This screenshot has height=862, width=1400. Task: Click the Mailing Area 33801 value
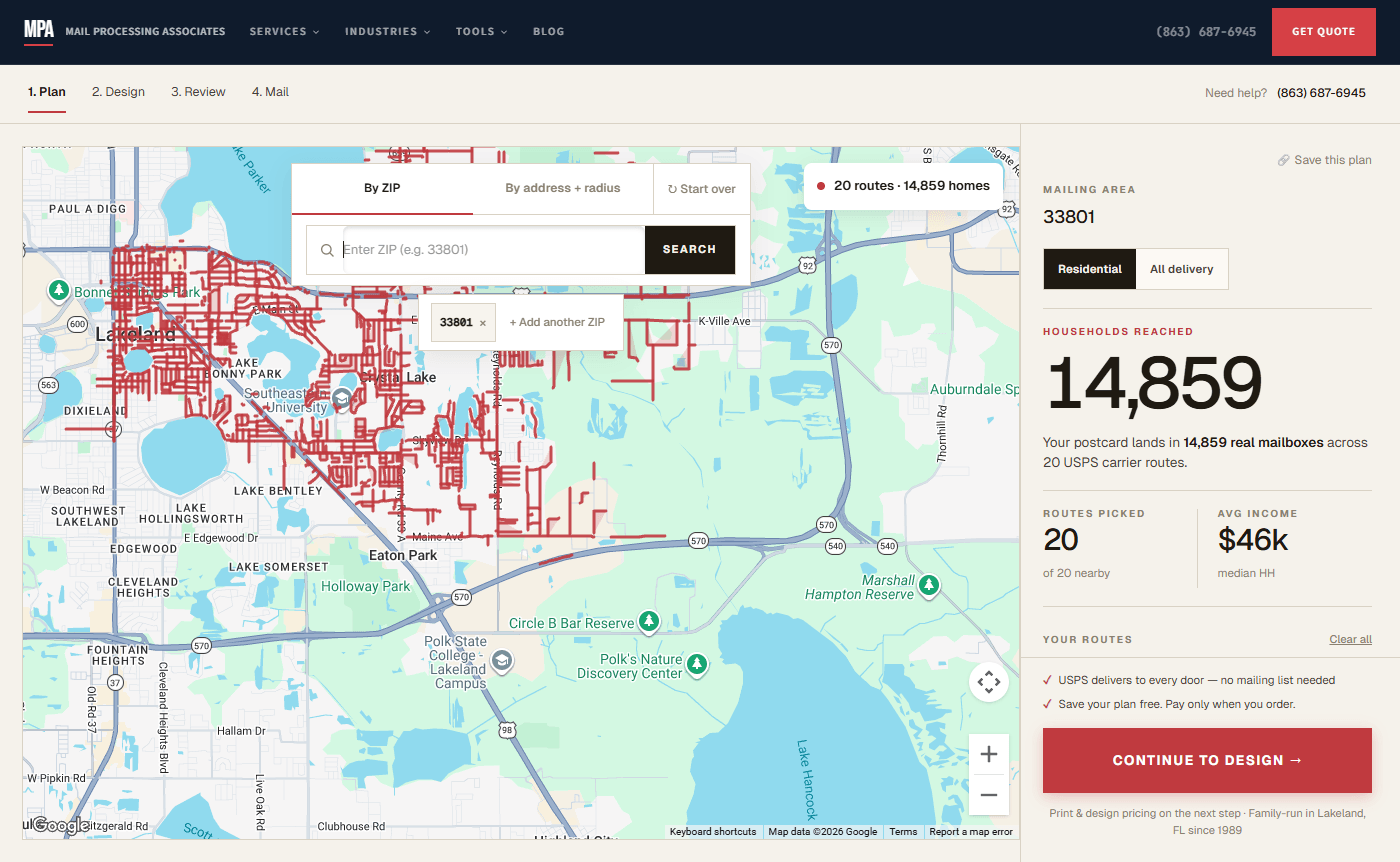pos(1069,217)
